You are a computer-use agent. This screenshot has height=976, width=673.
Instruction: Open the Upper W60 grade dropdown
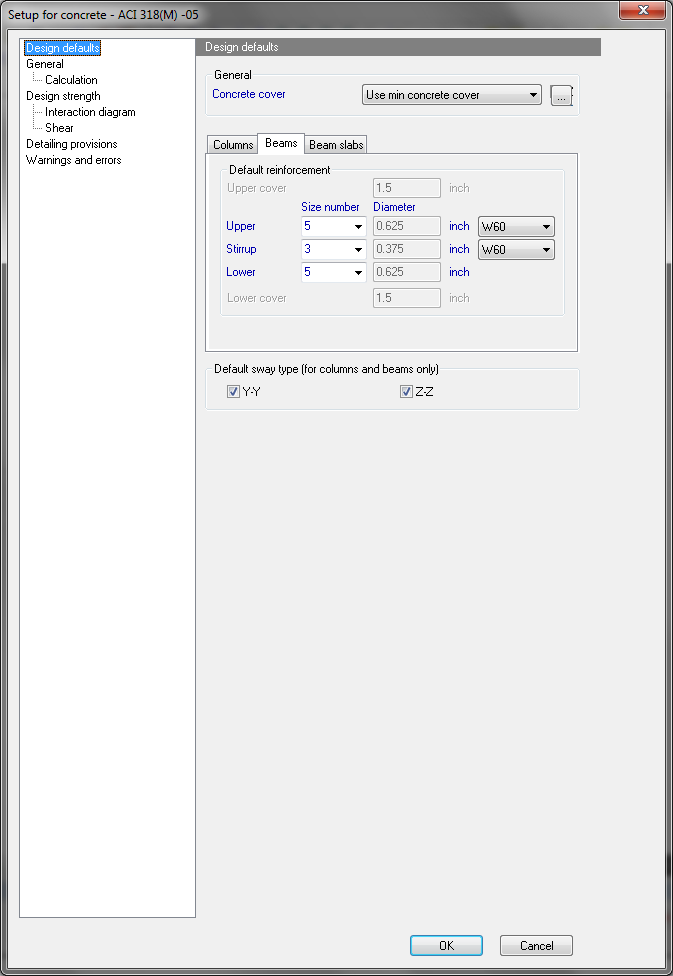516,226
